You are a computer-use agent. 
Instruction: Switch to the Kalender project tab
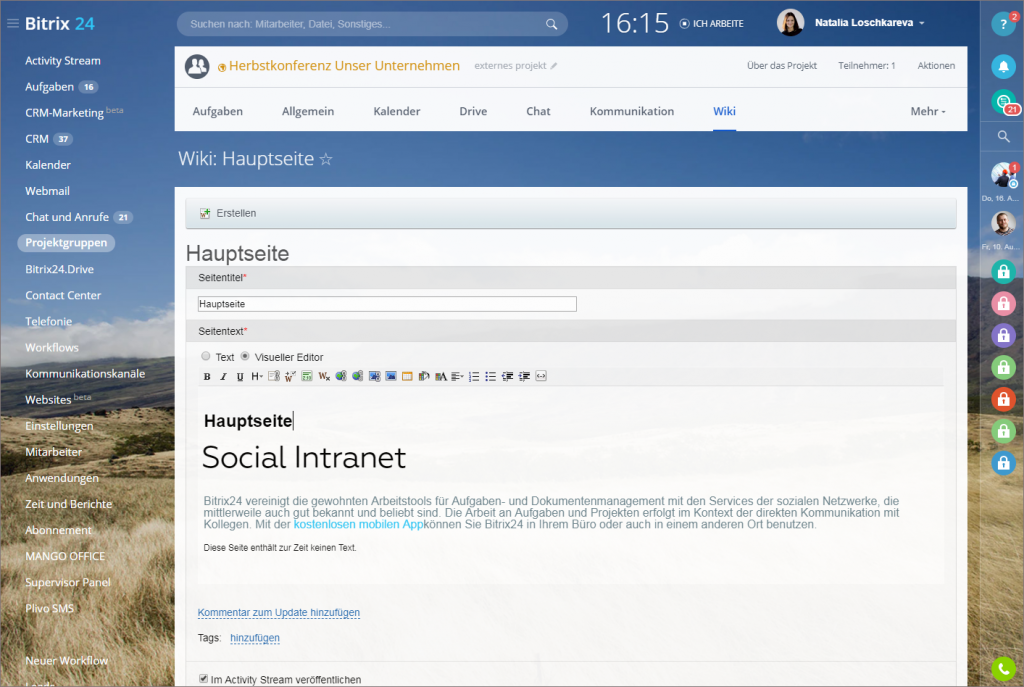[x=396, y=112]
